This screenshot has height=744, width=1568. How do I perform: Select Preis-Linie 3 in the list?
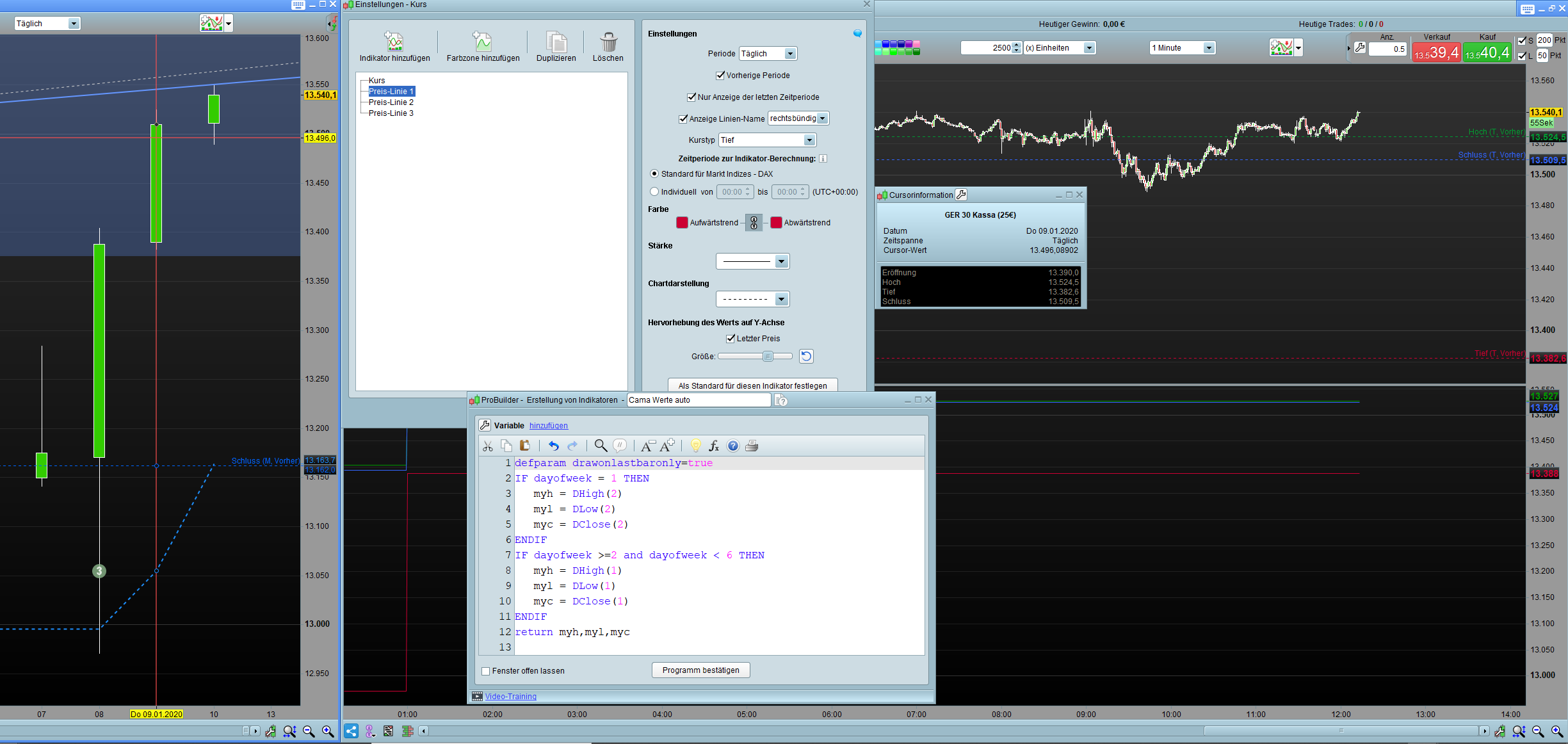[x=391, y=113]
